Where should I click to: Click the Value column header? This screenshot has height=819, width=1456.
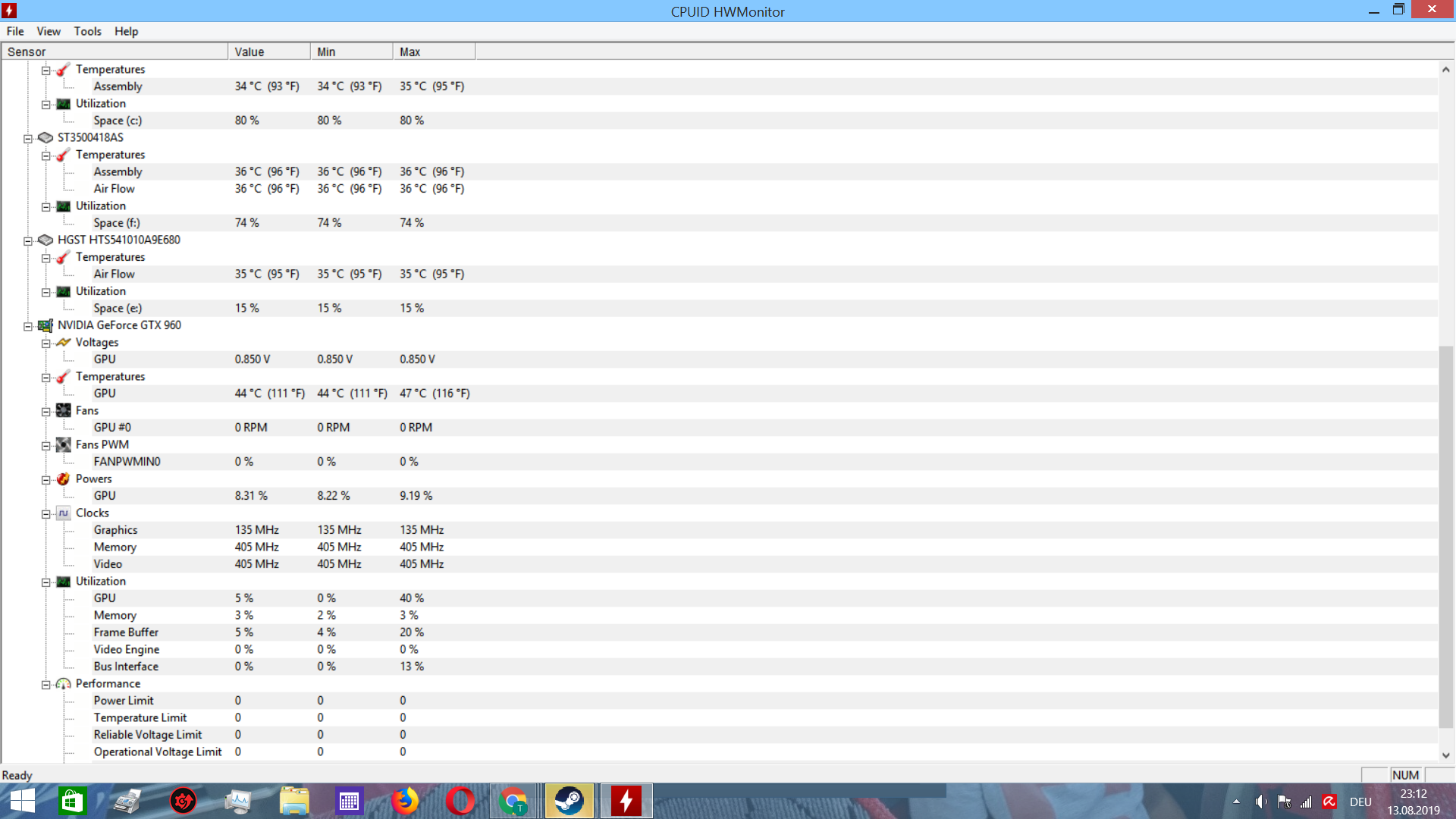pos(268,52)
